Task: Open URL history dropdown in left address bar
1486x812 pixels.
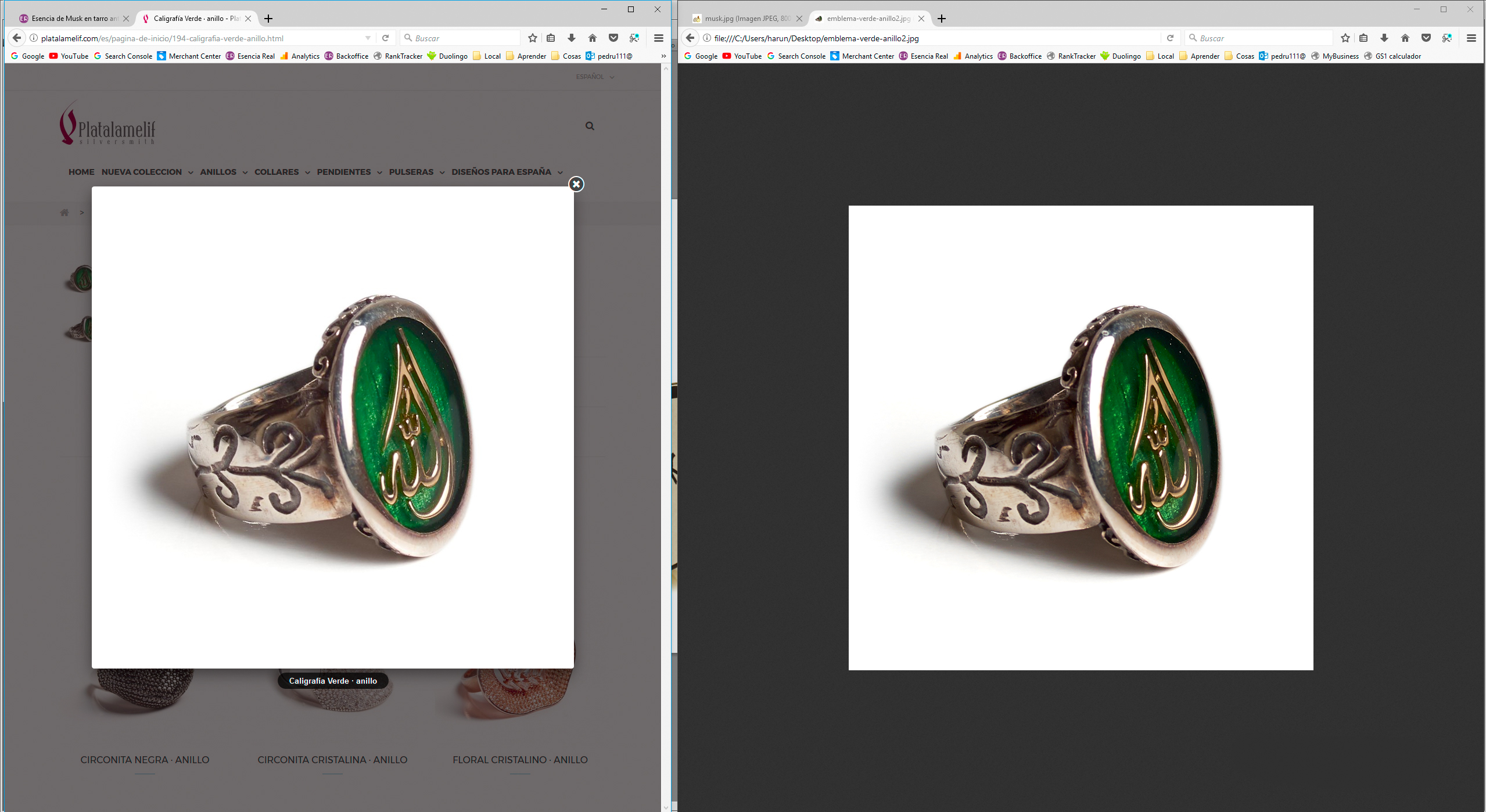Action: pos(368,38)
